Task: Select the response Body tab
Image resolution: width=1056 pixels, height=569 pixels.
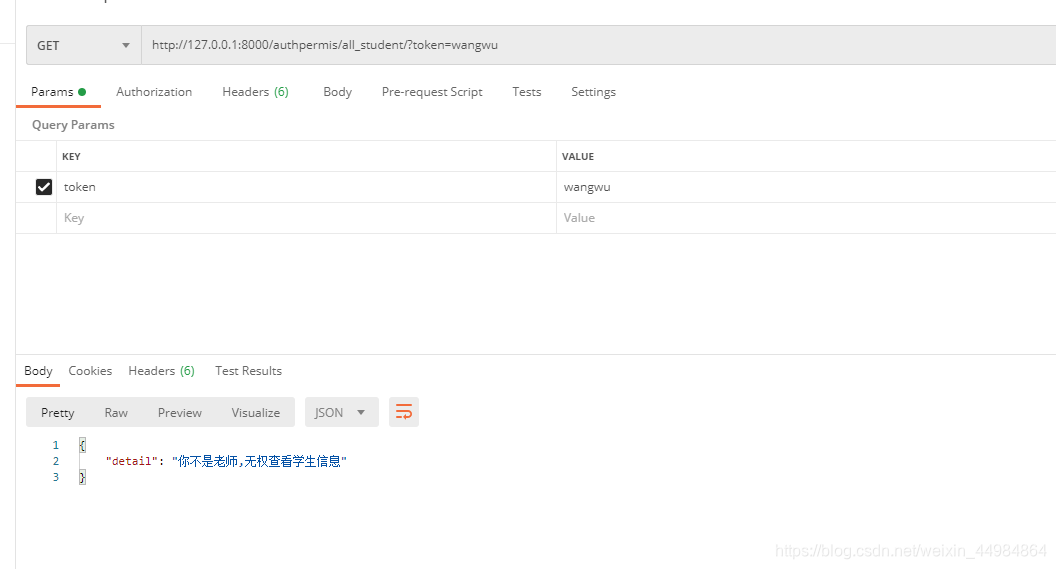Action: click(x=38, y=371)
